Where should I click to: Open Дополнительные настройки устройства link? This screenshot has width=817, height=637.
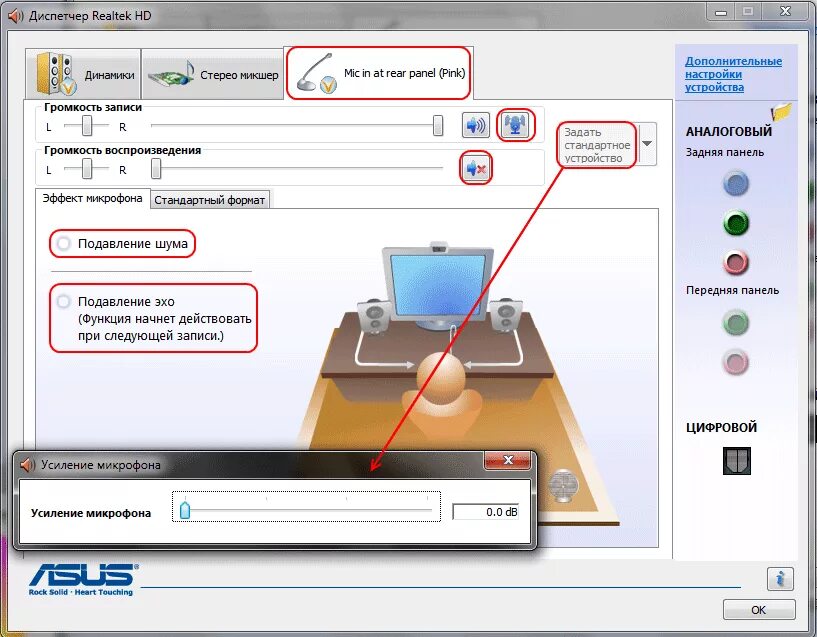(733, 74)
